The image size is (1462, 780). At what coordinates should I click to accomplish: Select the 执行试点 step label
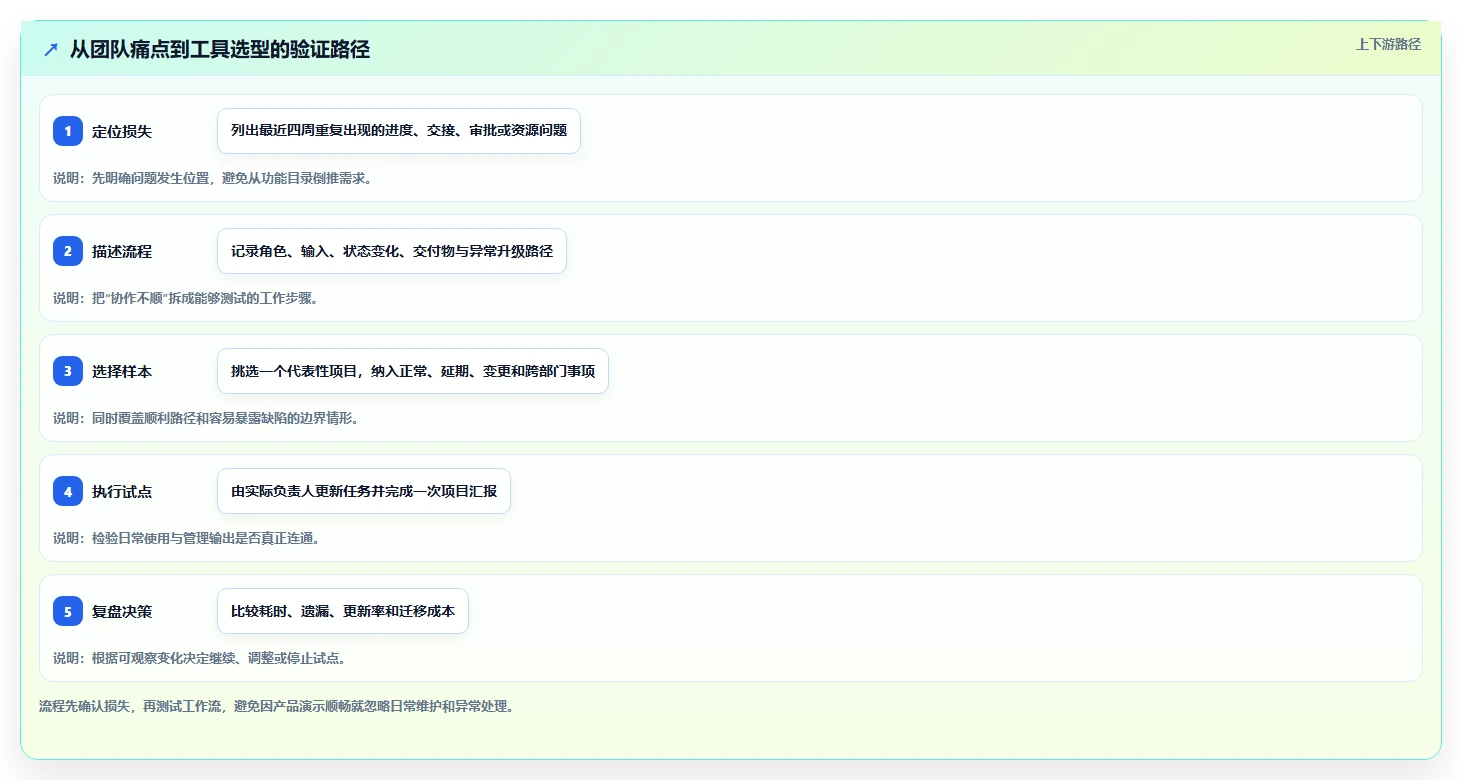[x=122, y=491]
